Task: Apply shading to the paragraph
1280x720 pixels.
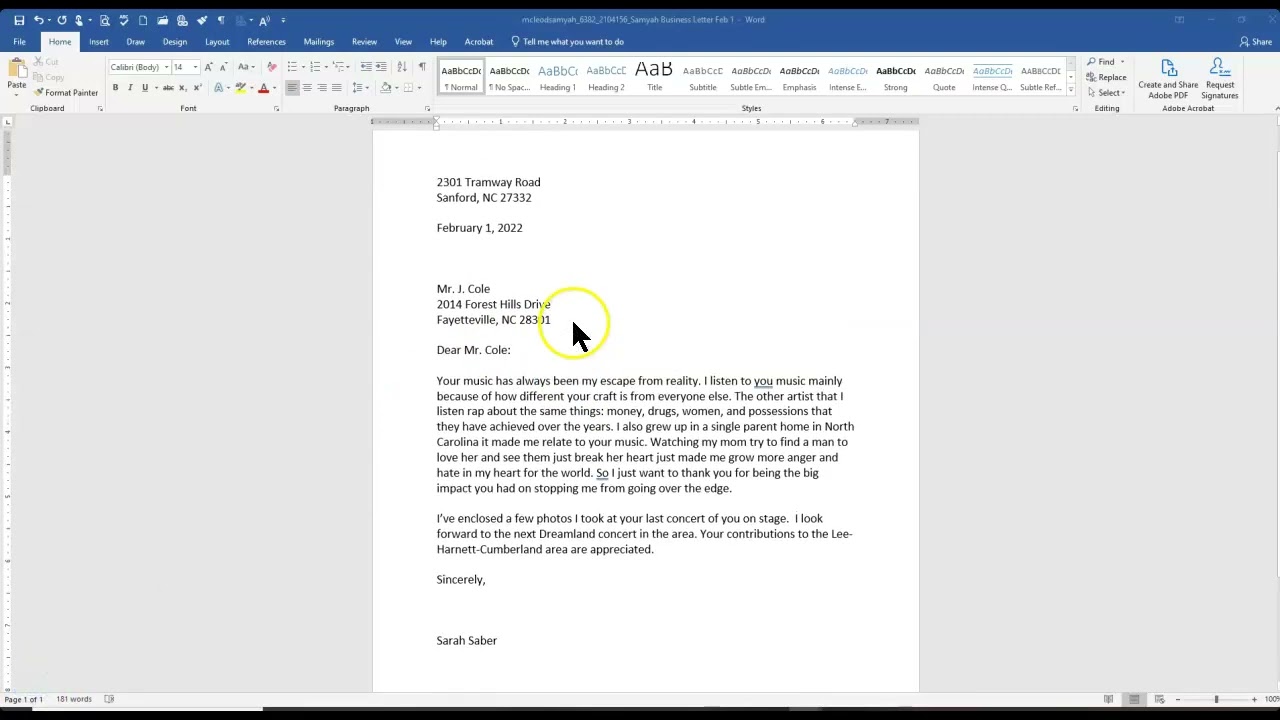Action: (385, 88)
